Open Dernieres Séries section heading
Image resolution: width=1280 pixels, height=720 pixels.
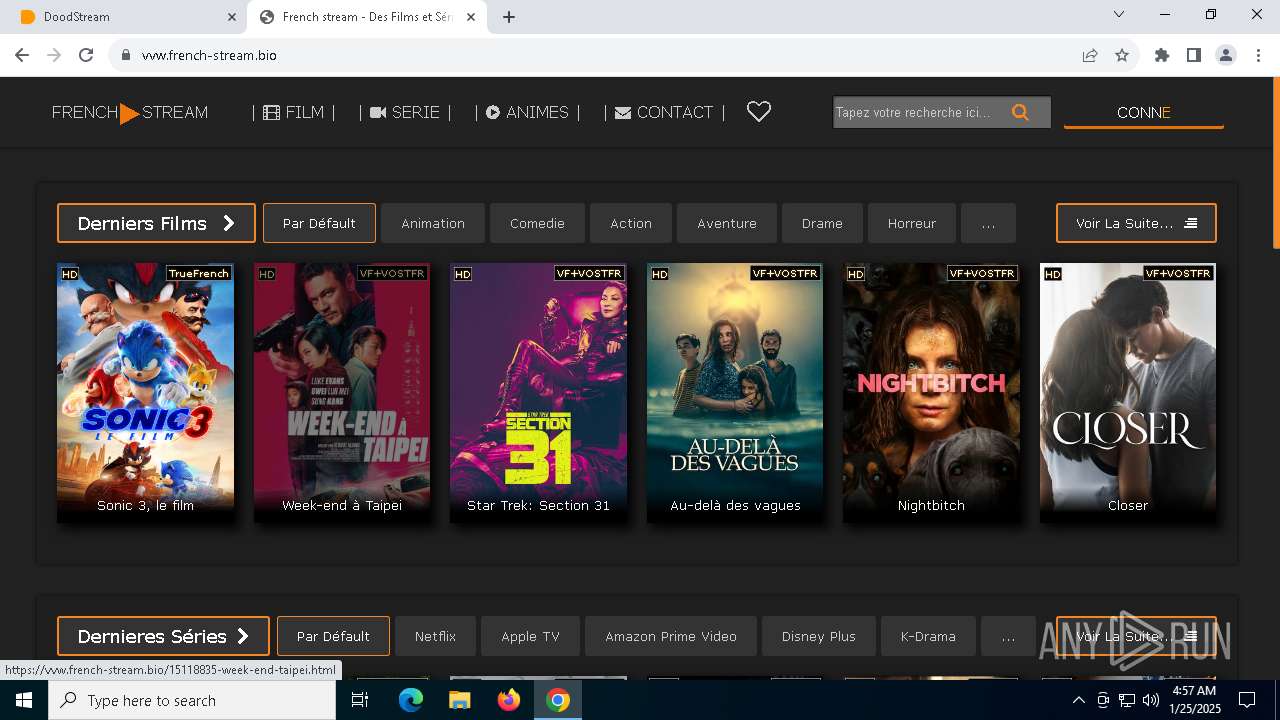(x=163, y=636)
